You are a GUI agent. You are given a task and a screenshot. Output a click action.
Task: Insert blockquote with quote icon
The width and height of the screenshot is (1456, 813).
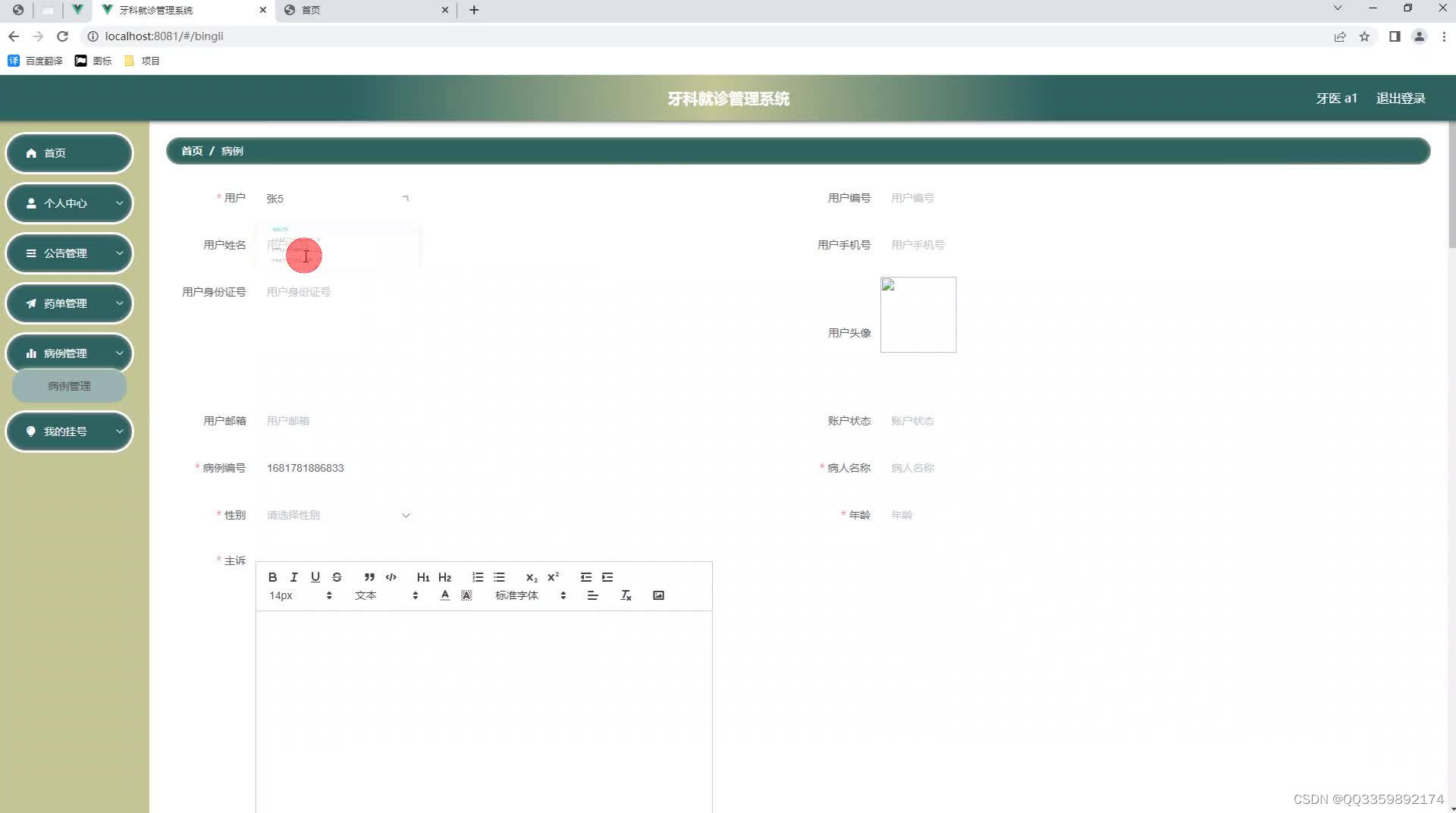click(x=369, y=577)
